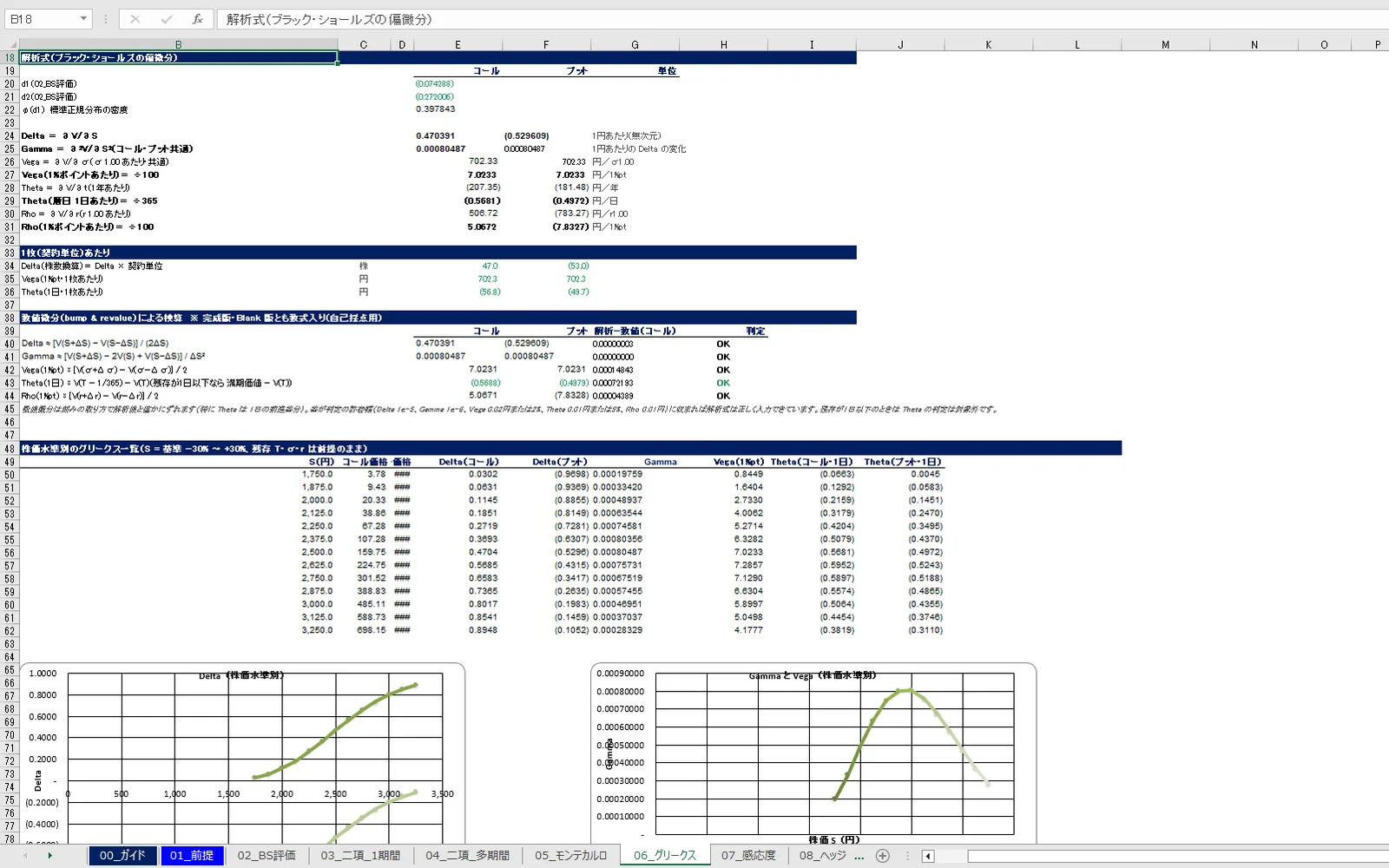Click the horizontal scrollbar left arrow
This screenshot has width=1389, height=868.
click(x=928, y=856)
